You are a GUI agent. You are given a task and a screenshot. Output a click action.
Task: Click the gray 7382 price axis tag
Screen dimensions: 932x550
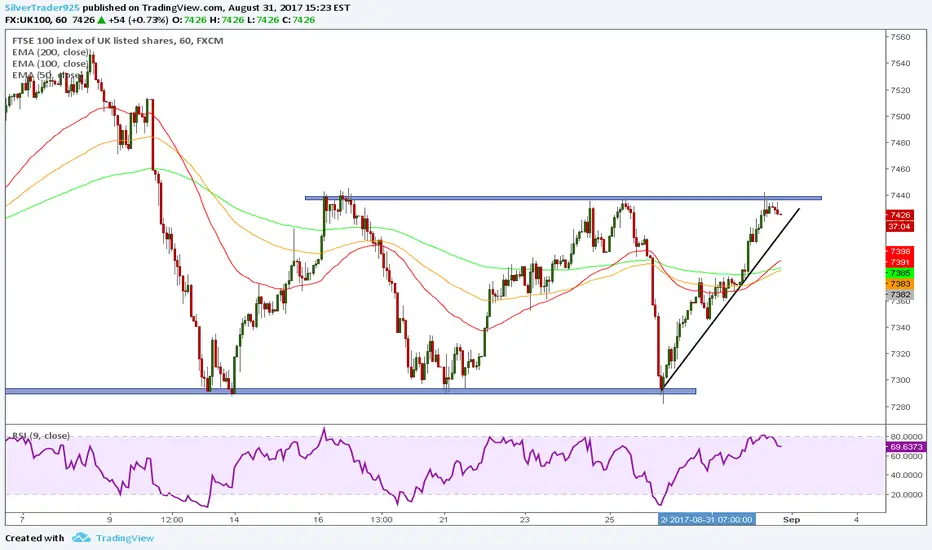pos(900,294)
